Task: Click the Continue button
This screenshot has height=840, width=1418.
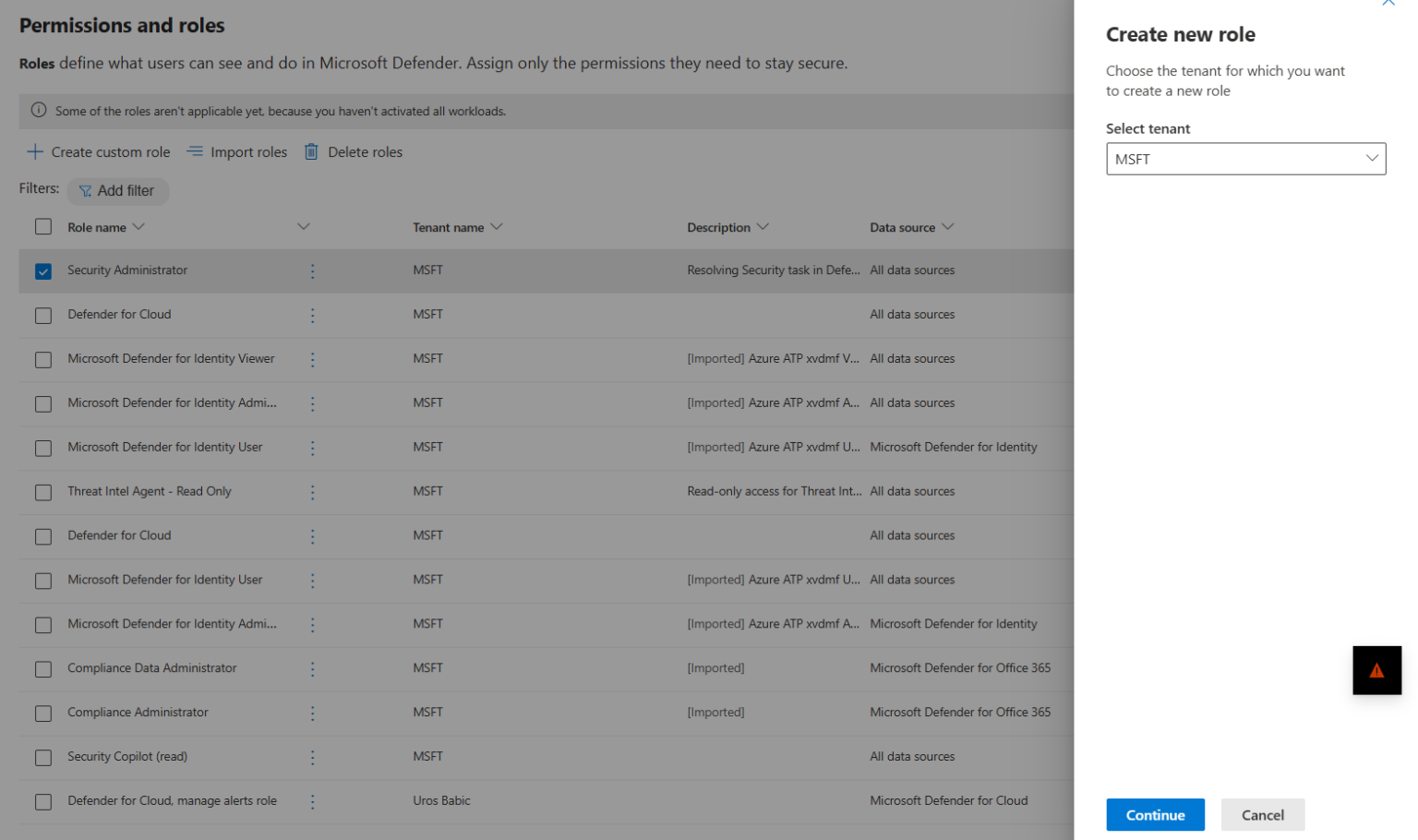Action: click(x=1155, y=815)
